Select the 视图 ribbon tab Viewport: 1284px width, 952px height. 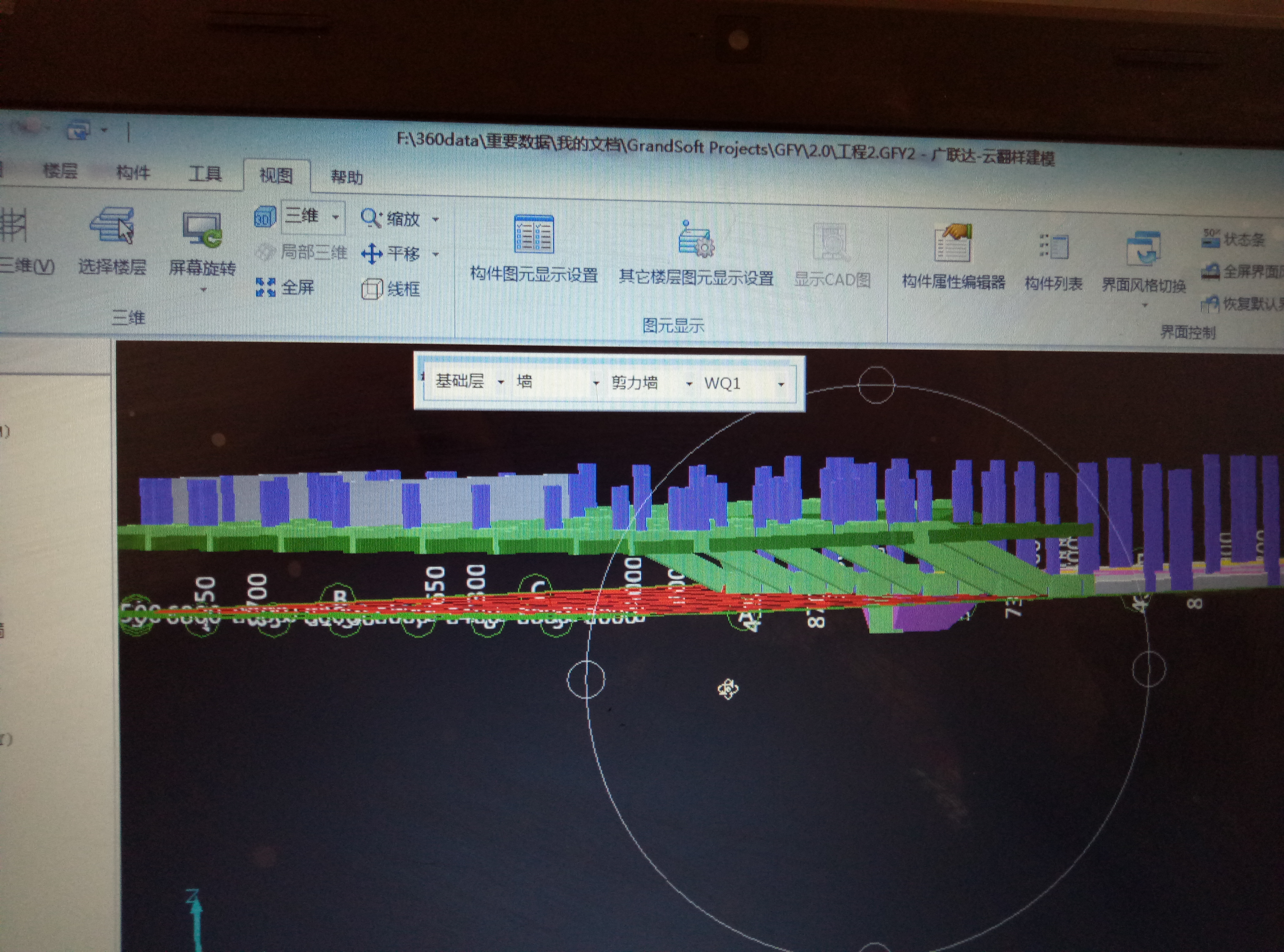276,175
